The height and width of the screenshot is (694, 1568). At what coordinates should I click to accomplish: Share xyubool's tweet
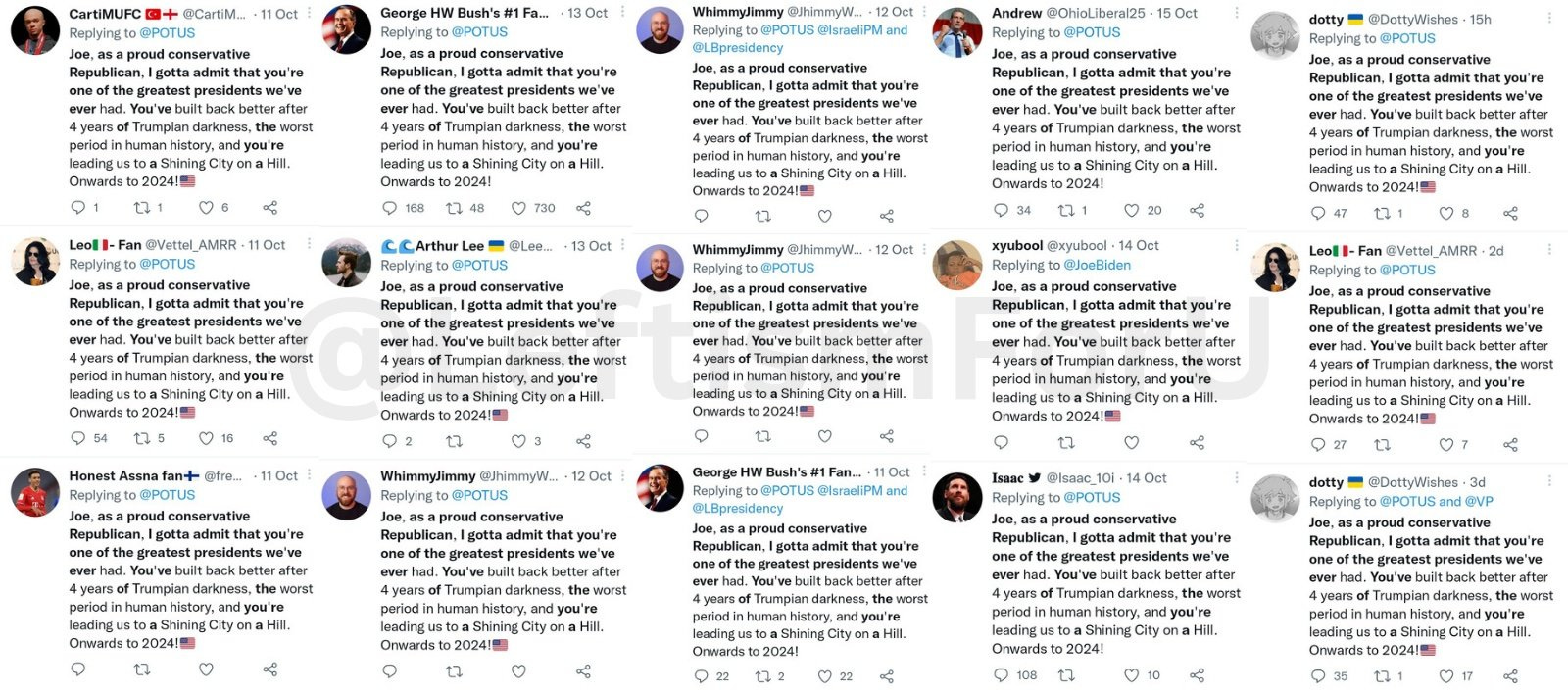coord(1197,443)
